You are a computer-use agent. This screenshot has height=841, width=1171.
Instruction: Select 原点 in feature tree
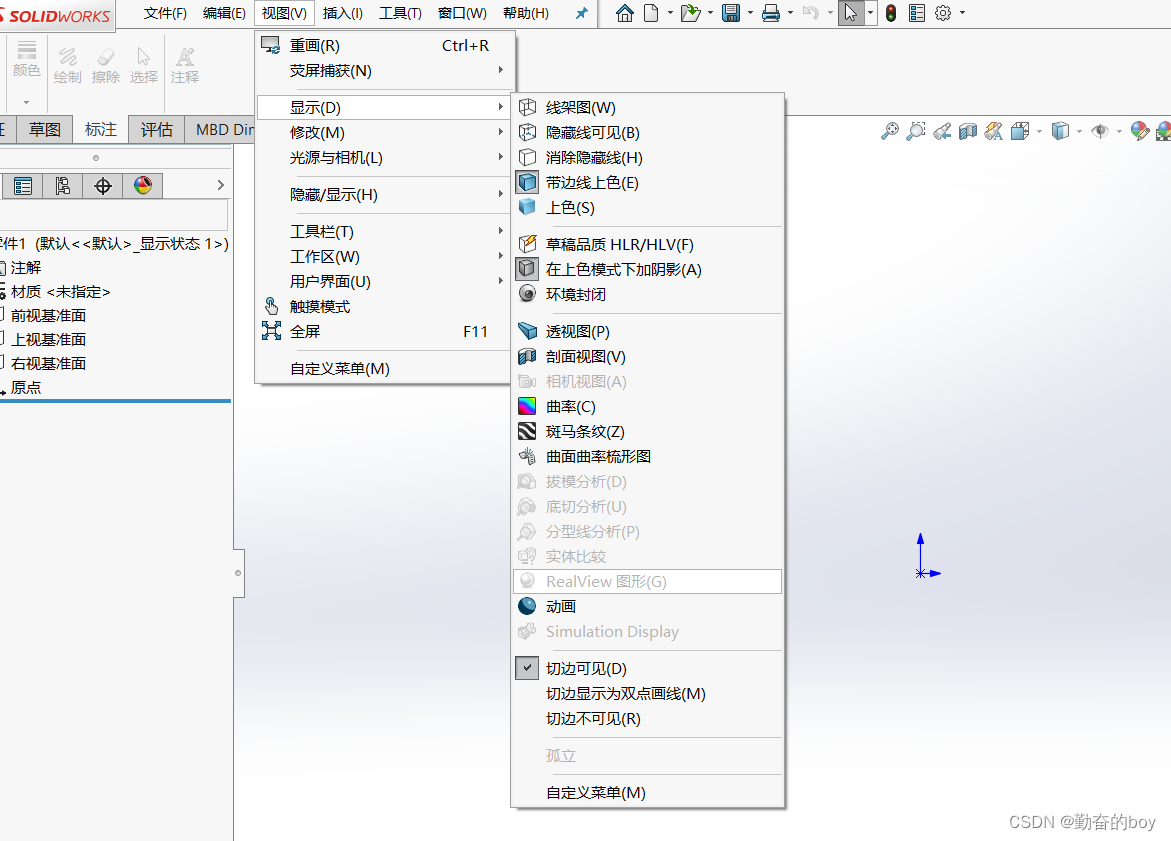tap(26, 388)
